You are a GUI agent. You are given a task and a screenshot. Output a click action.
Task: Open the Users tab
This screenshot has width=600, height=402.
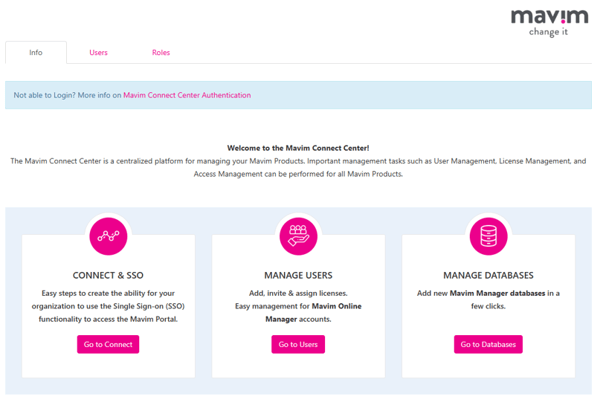tap(98, 53)
